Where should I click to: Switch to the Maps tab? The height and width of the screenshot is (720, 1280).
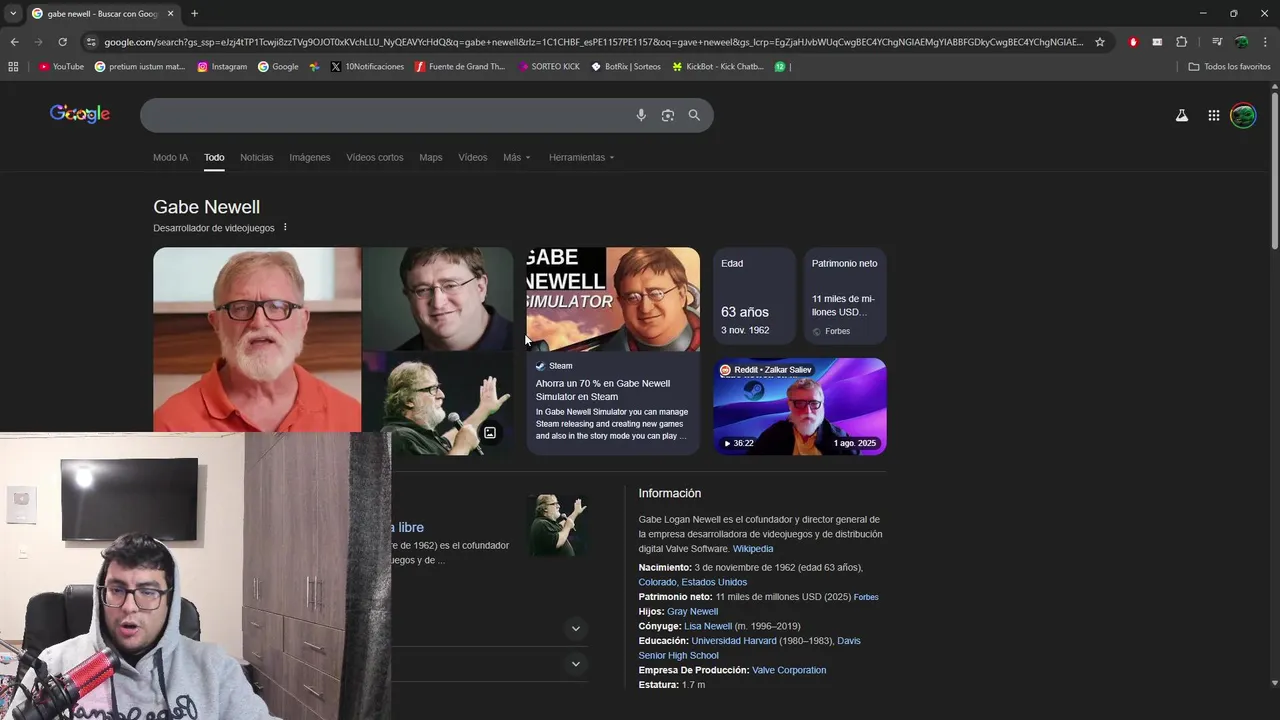(431, 157)
